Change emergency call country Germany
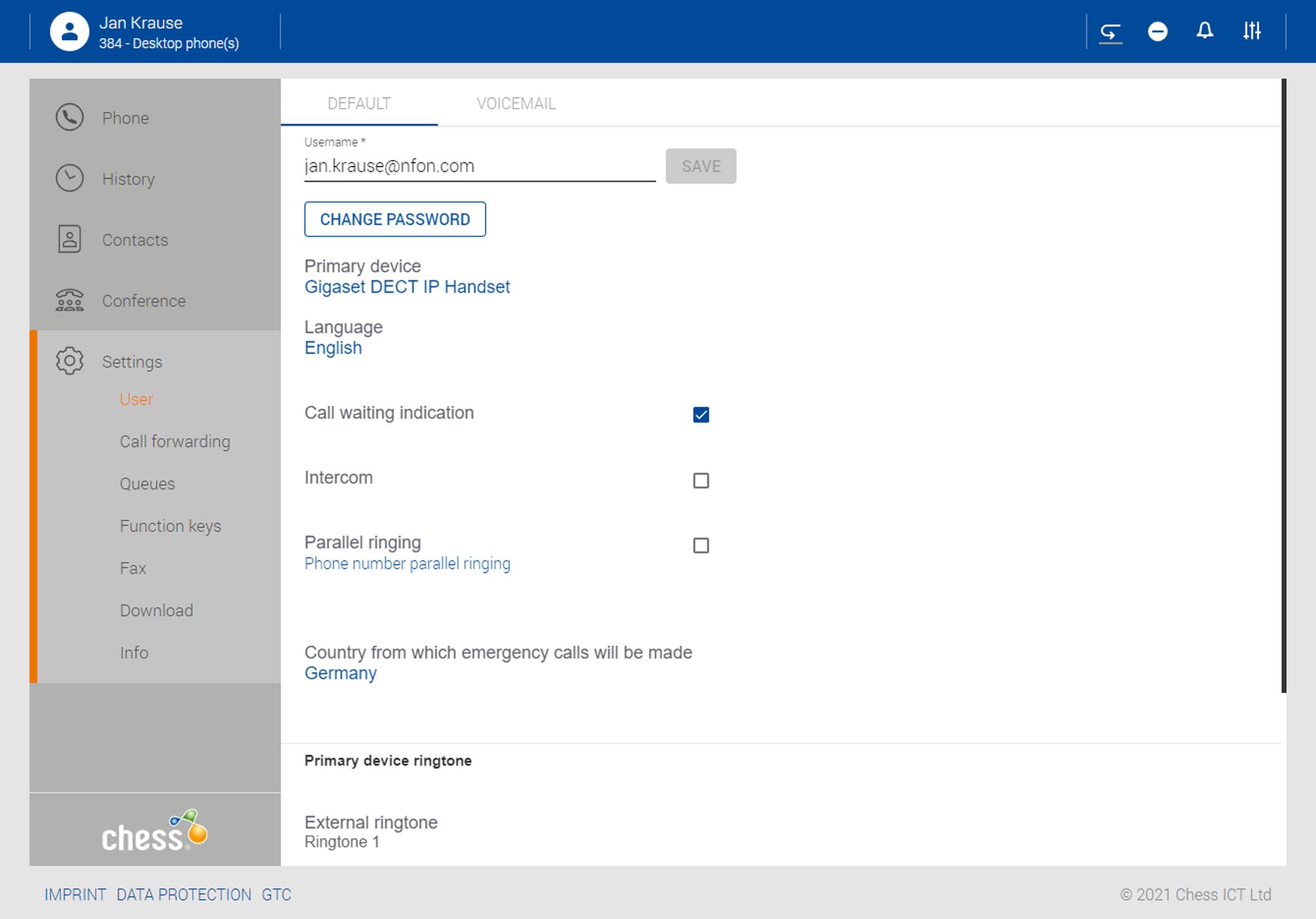The height and width of the screenshot is (919, 1316). click(x=340, y=673)
